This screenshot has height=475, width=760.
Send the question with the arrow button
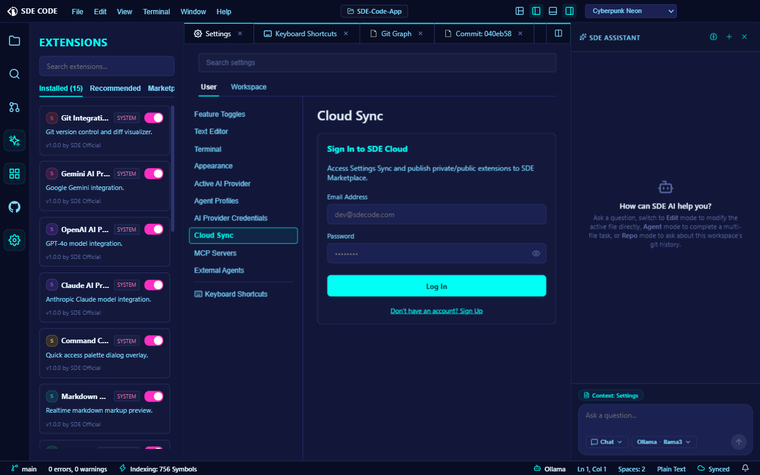[739, 442]
